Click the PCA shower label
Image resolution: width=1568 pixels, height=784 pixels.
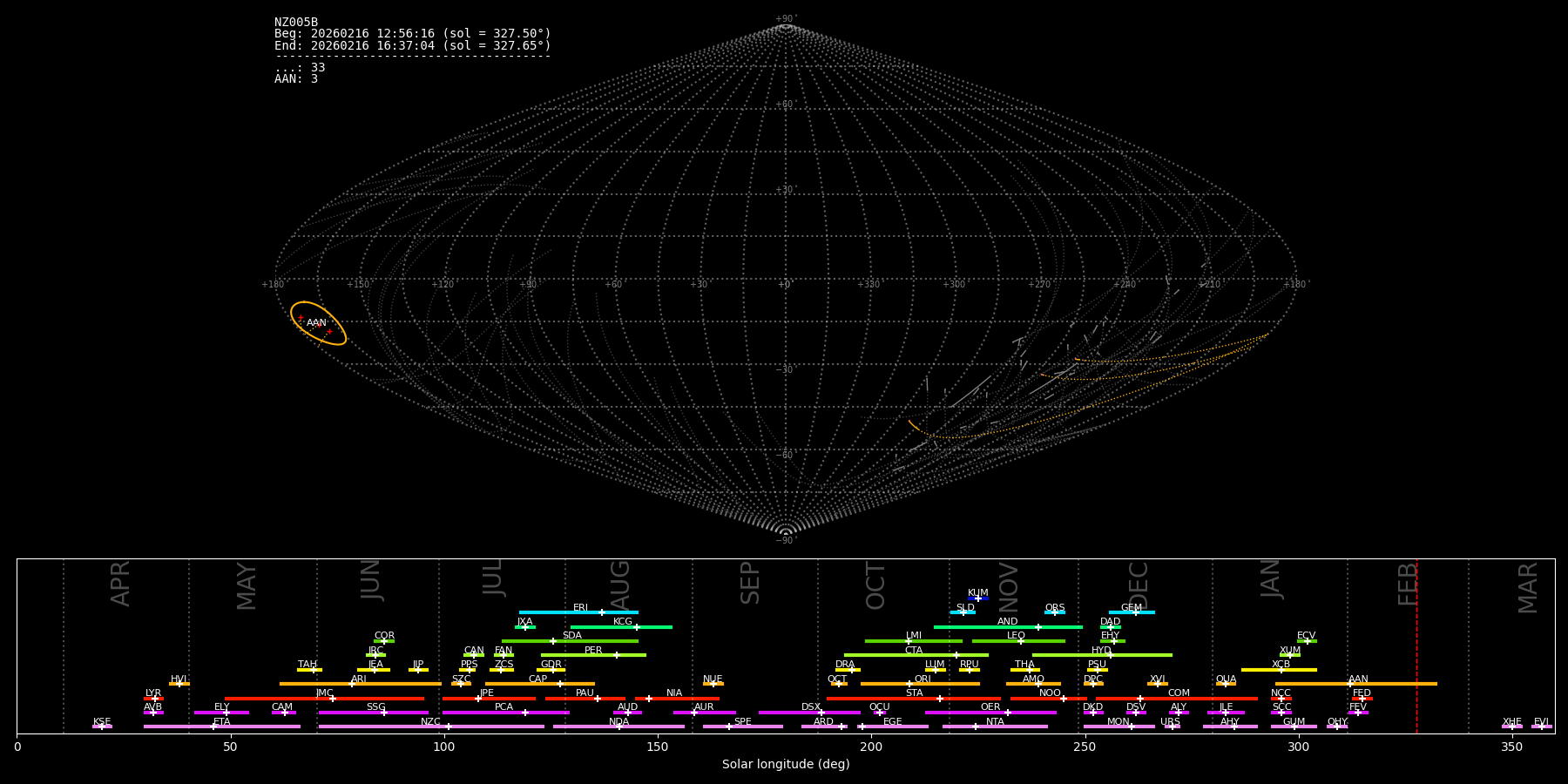(x=504, y=707)
